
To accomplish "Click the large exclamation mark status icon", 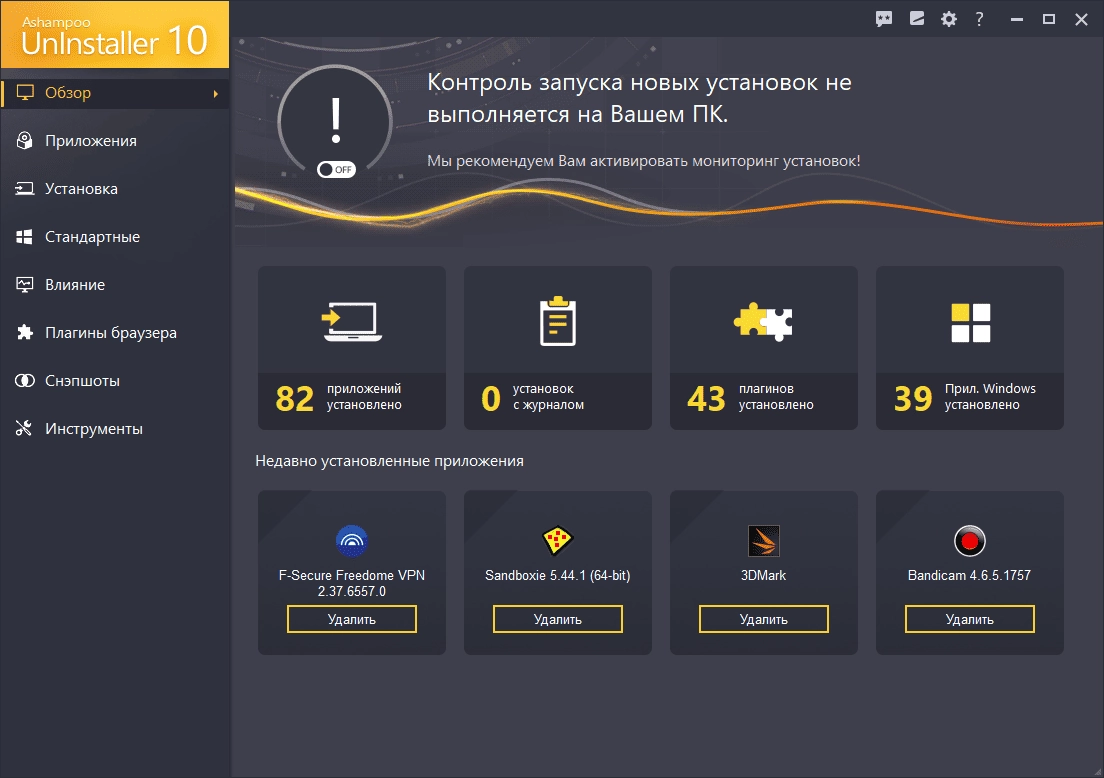I will pyautogui.click(x=336, y=121).
